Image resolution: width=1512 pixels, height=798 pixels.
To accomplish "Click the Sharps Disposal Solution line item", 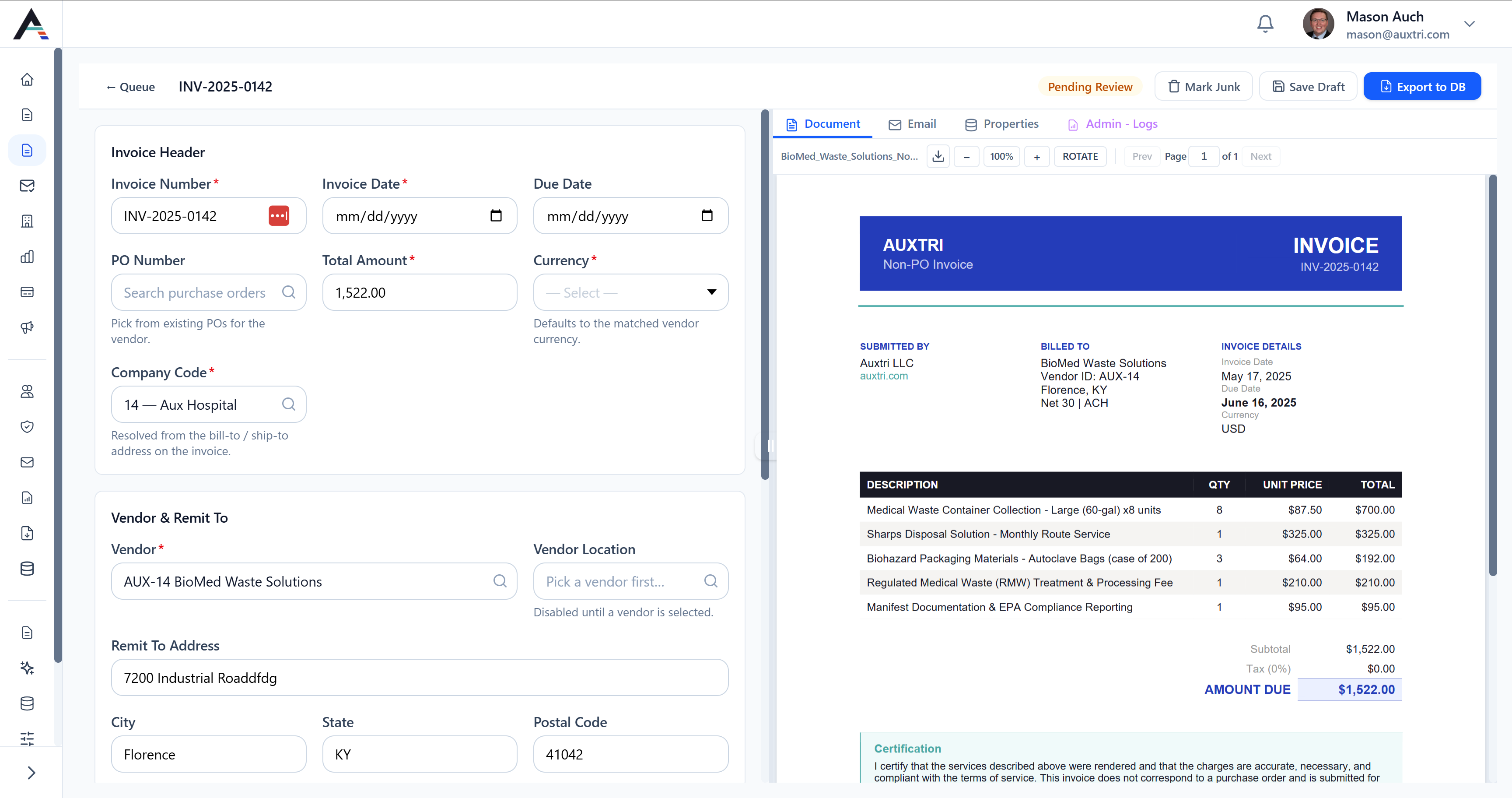I will [1130, 534].
